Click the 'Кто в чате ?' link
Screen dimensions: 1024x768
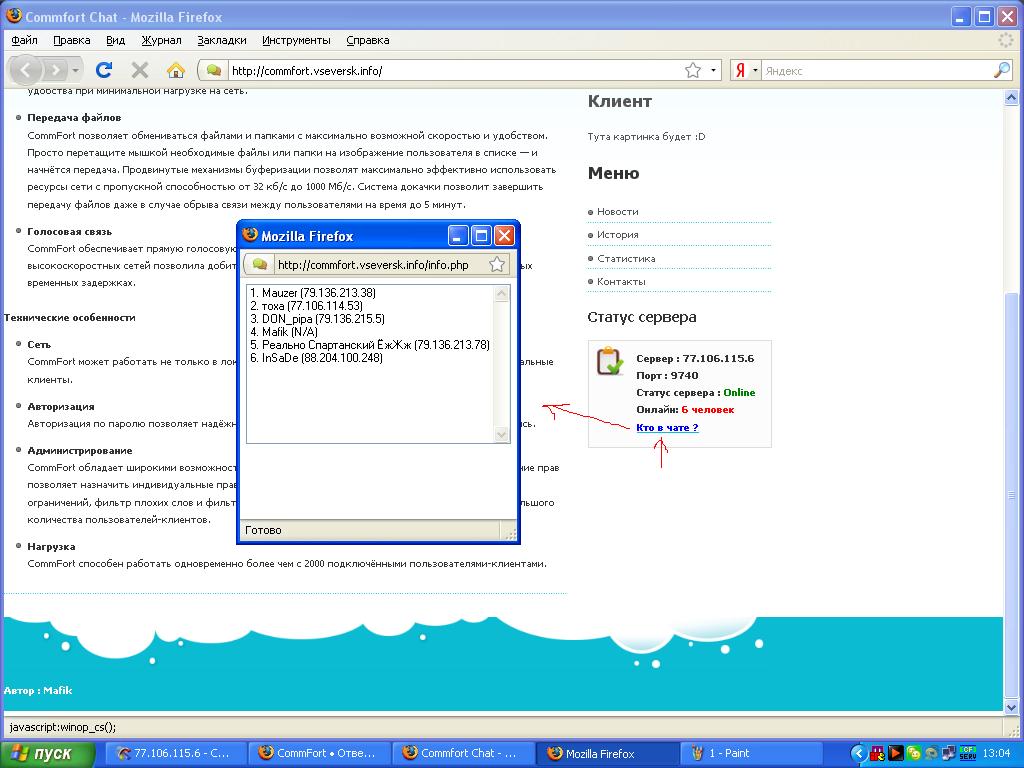coord(667,428)
